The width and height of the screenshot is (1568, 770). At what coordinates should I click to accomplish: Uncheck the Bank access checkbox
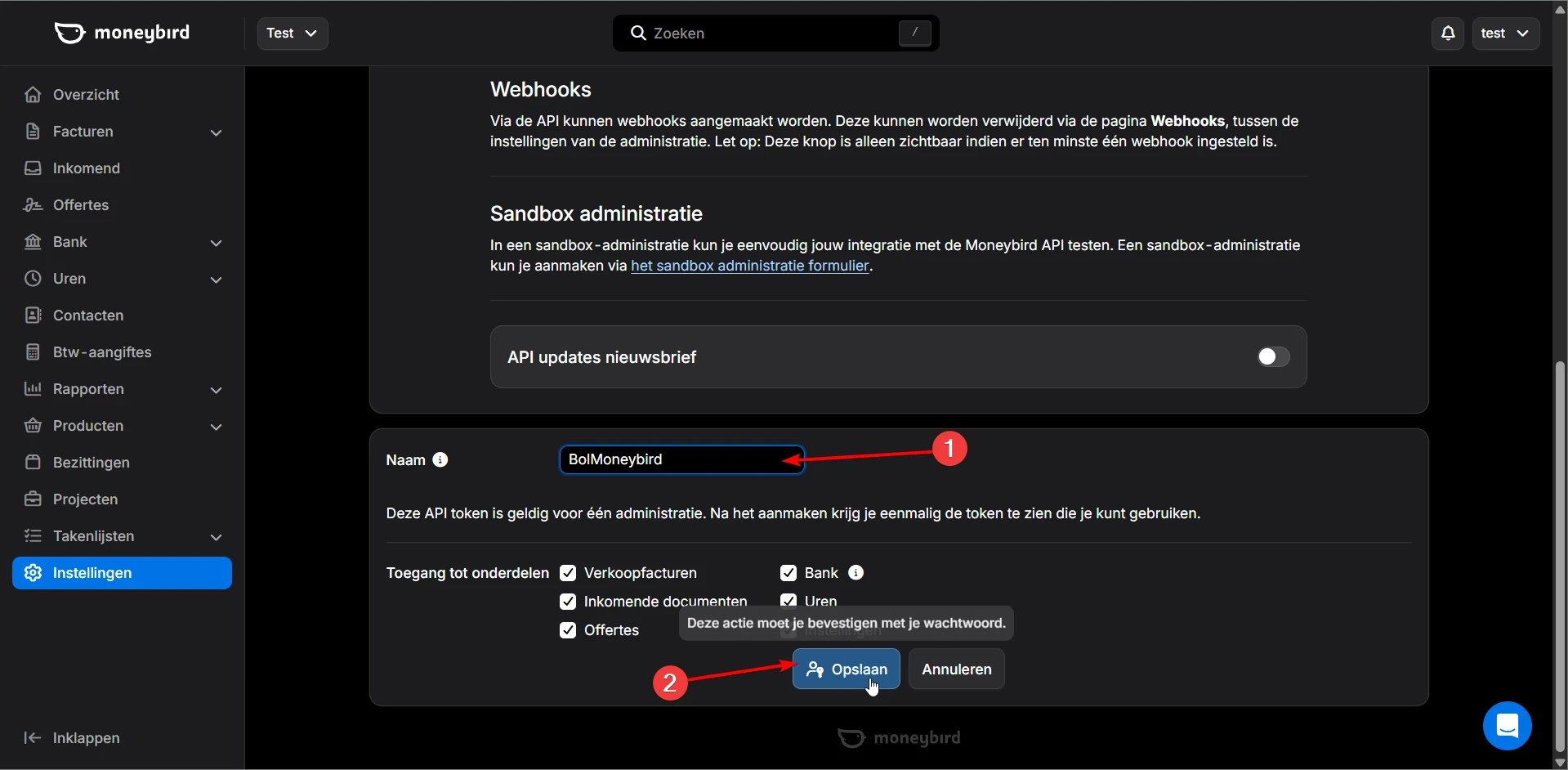pos(788,573)
